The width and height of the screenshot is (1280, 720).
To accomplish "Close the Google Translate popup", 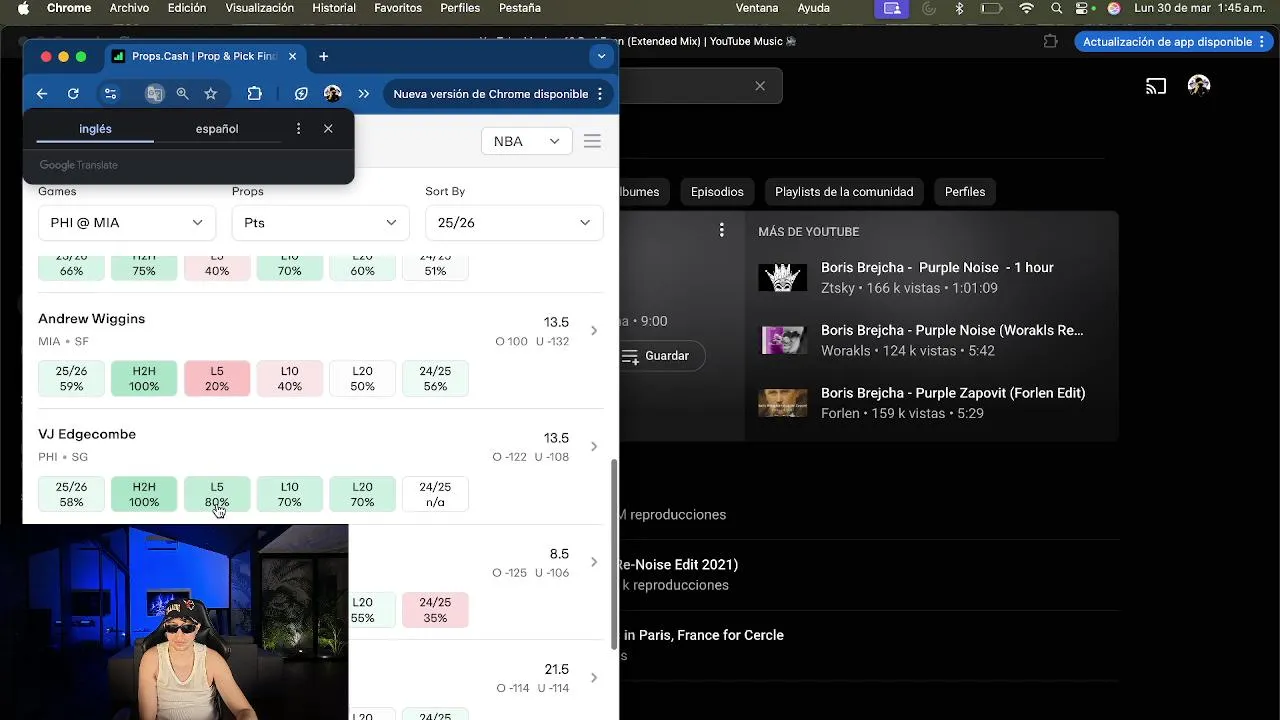I will [328, 129].
